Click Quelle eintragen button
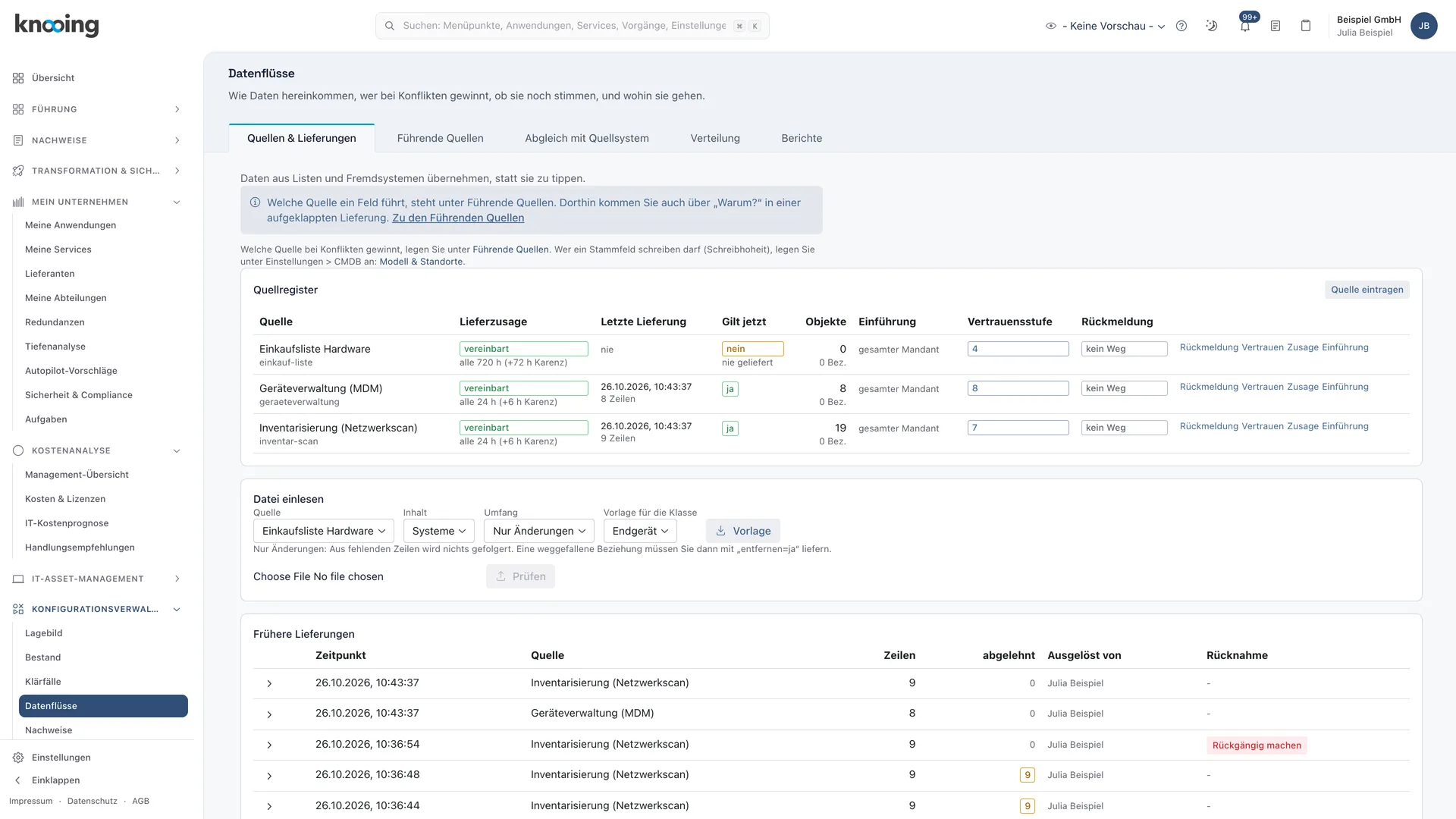The image size is (1456, 819). (x=1367, y=290)
